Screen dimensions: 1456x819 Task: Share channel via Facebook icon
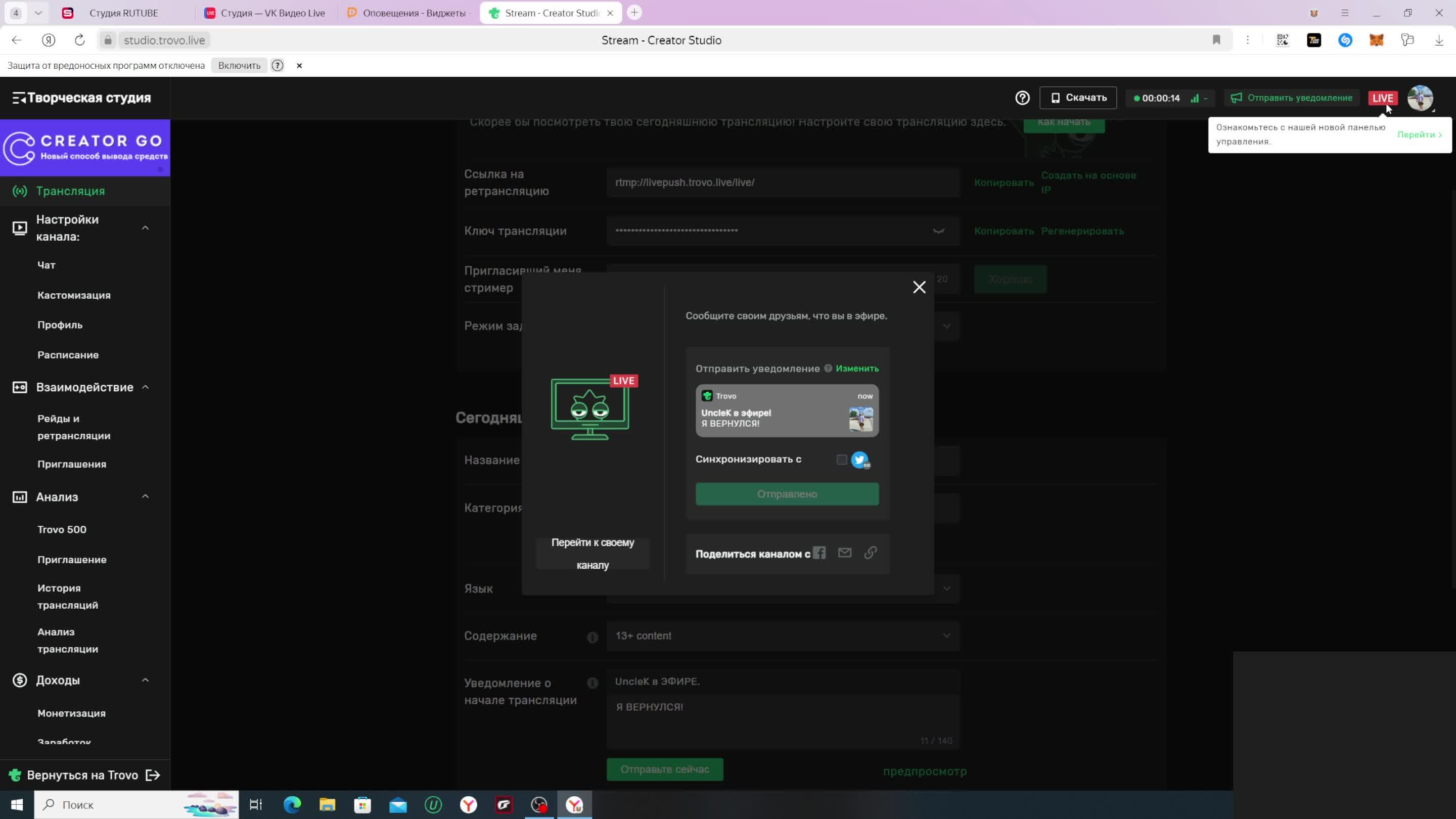(819, 553)
